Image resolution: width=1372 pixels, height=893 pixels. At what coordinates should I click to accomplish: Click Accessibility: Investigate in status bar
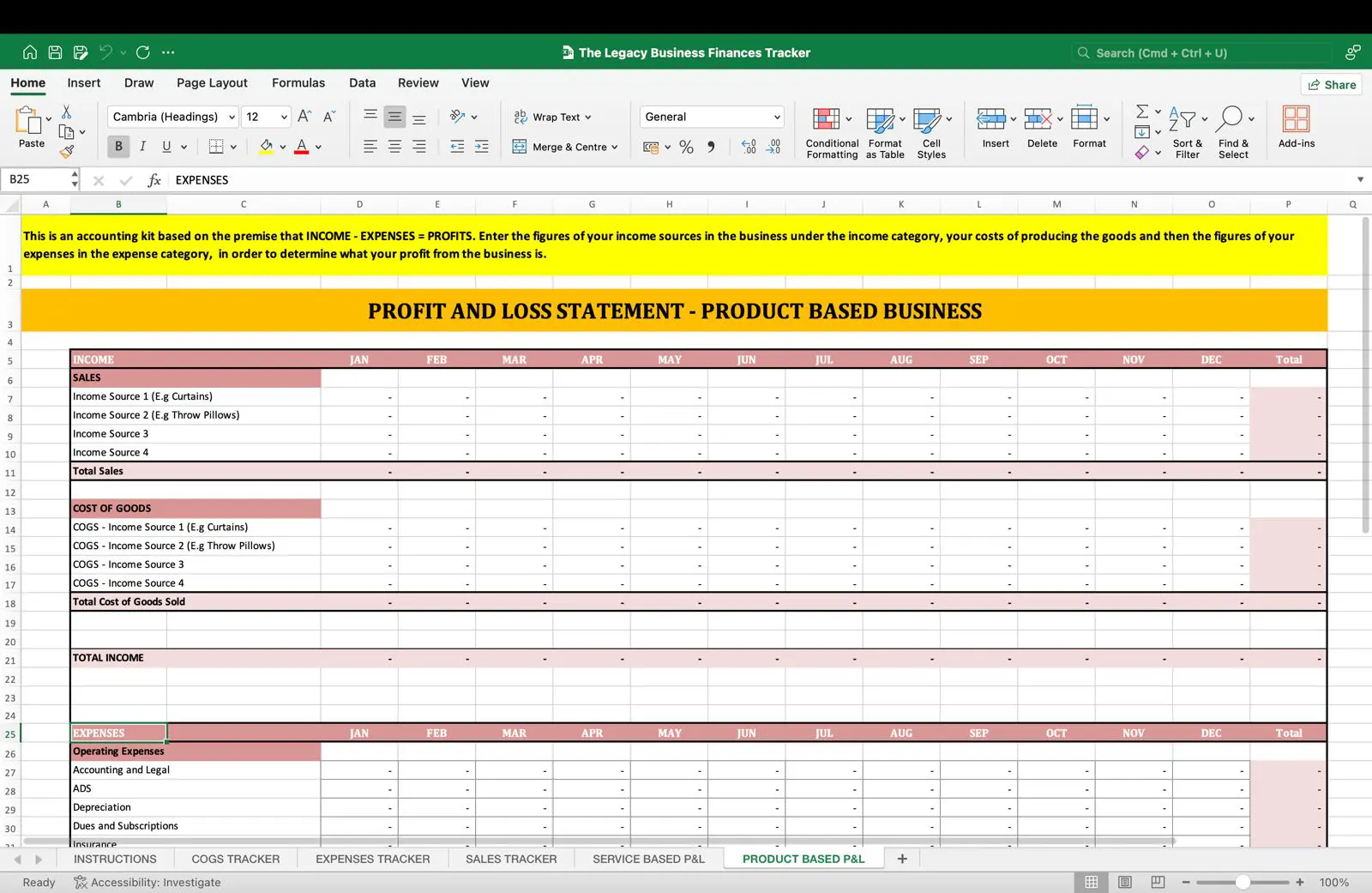point(147,882)
